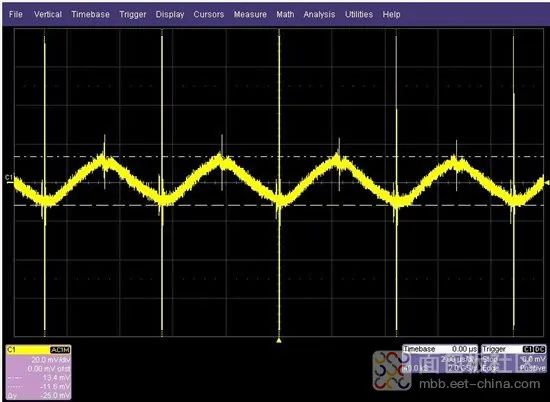Click the Trigger descriptor box
Viewport: 550px width, 402px height.
tap(514, 359)
